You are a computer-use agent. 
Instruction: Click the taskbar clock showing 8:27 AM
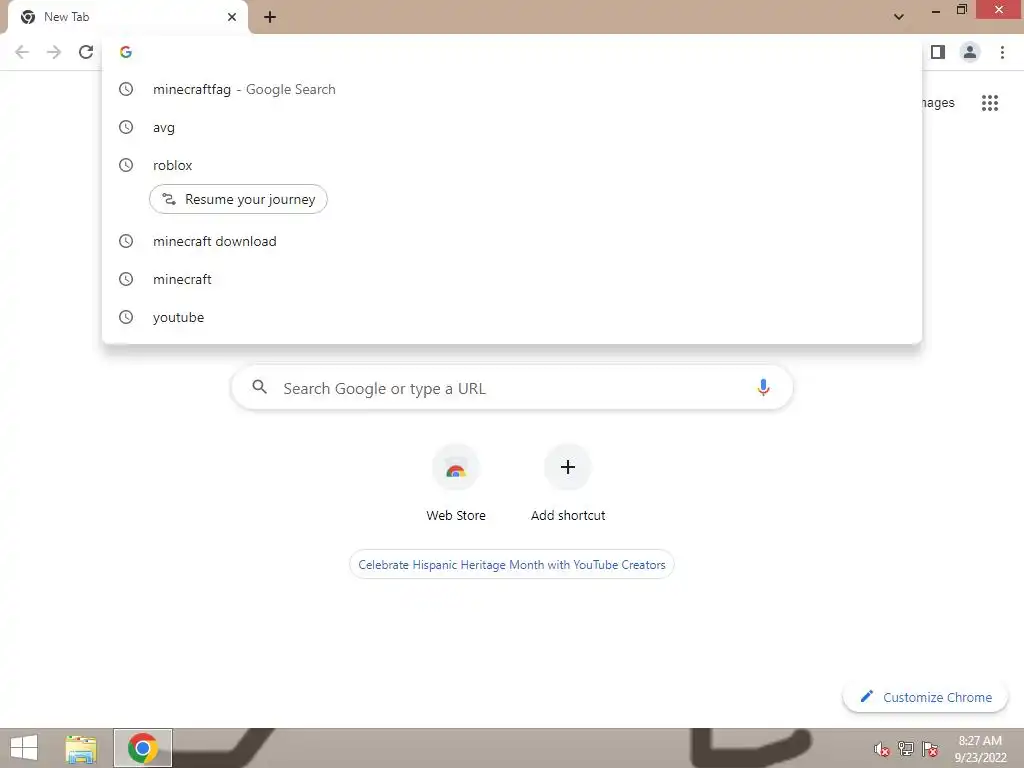click(980, 749)
